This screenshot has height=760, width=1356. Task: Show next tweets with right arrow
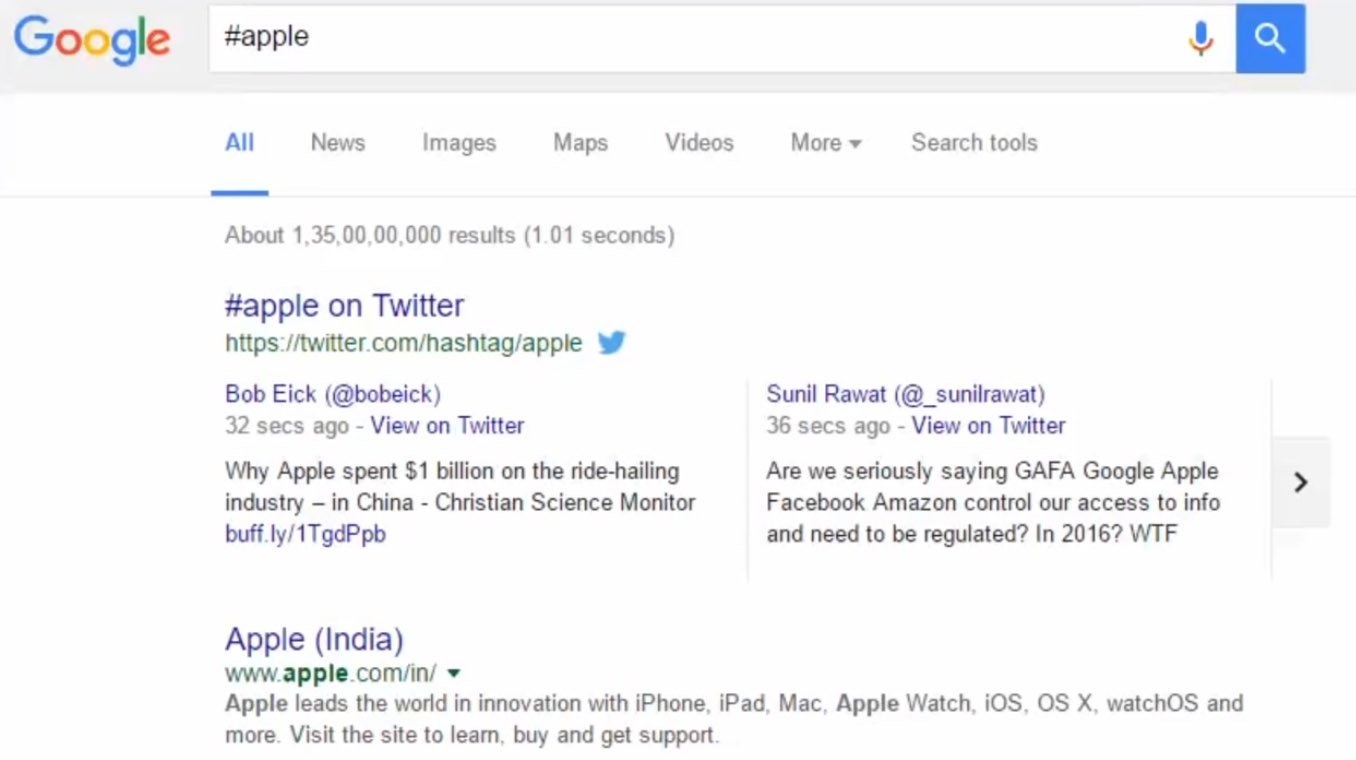pos(1300,482)
